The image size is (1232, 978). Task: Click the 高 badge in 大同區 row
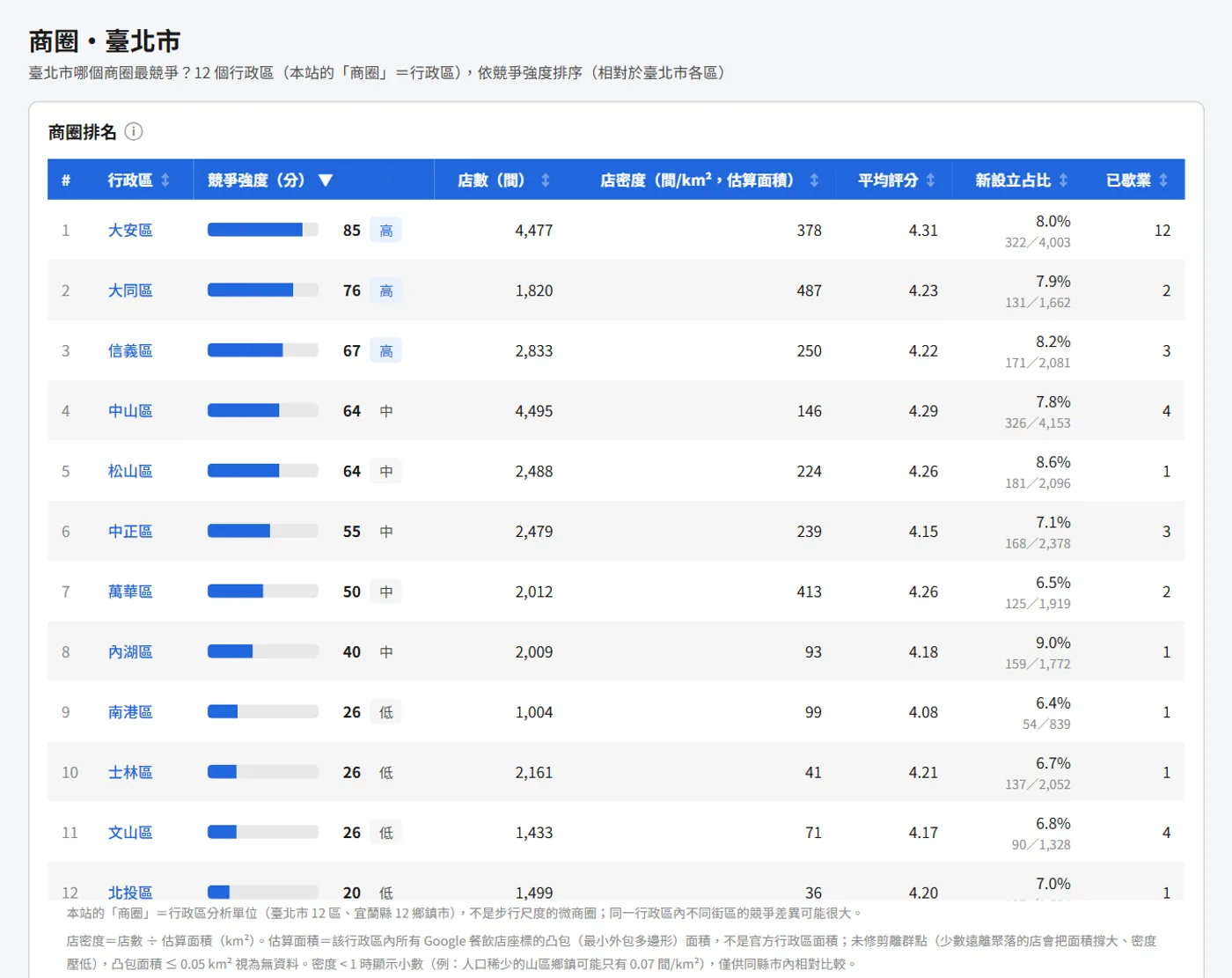click(386, 290)
